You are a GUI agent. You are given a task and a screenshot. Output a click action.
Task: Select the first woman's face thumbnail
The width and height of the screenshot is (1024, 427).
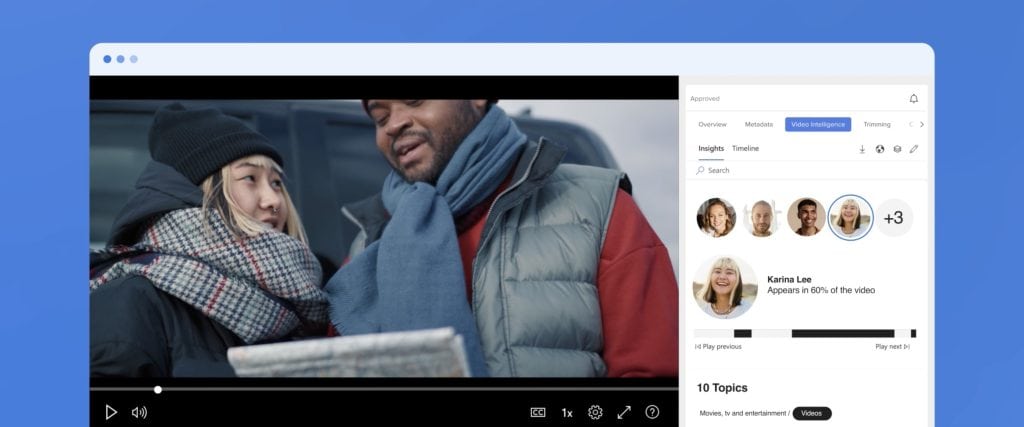716,217
